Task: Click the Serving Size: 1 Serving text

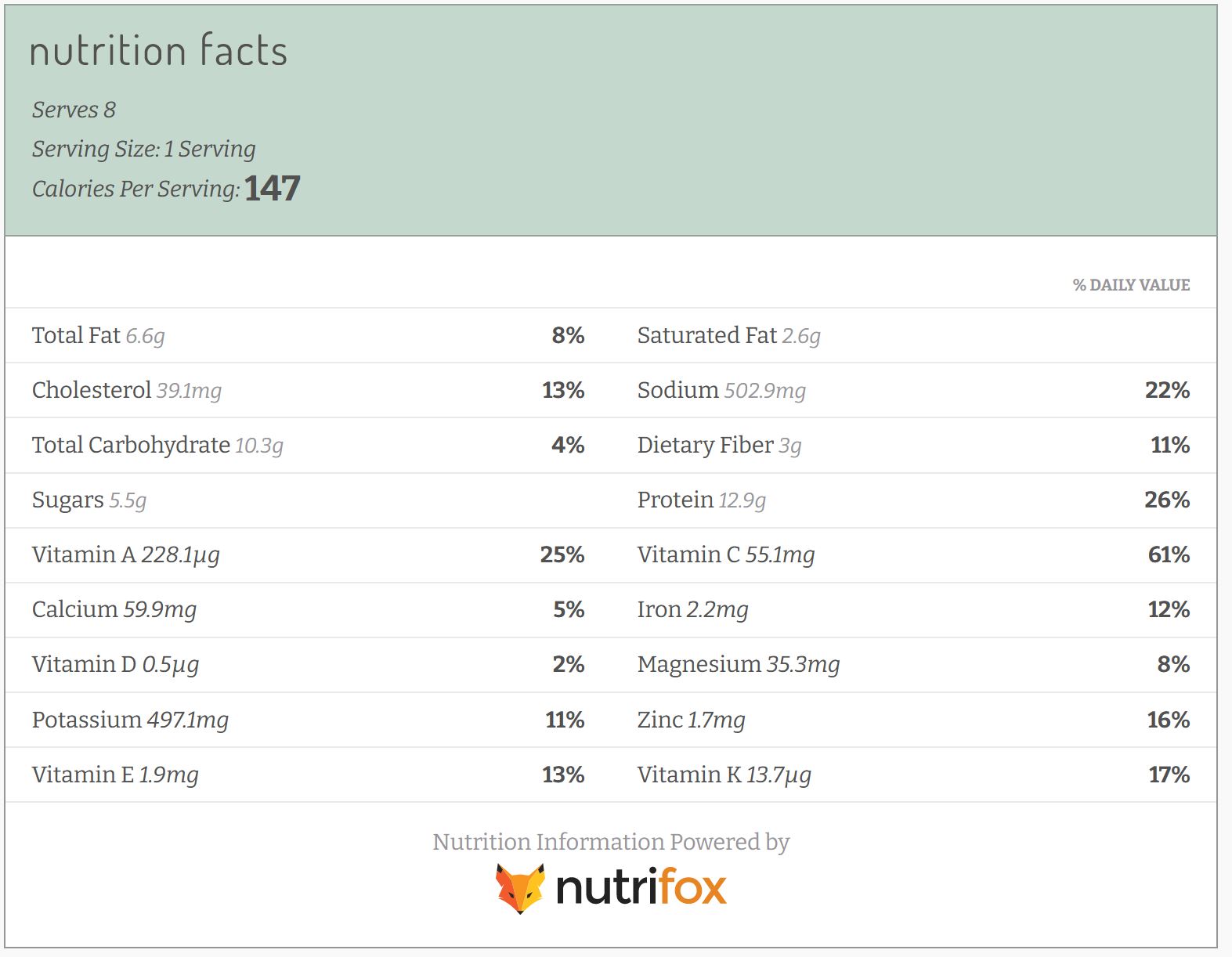Action: [143, 150]
